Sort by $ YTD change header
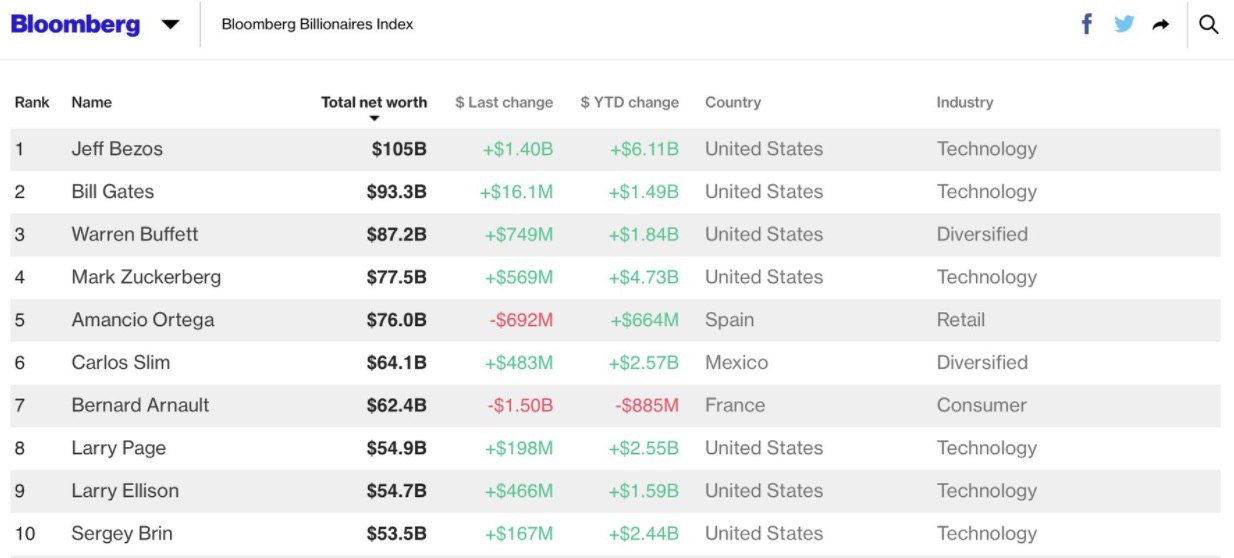The height and width of the screenshot is (558, 1234). click(630, 102)
